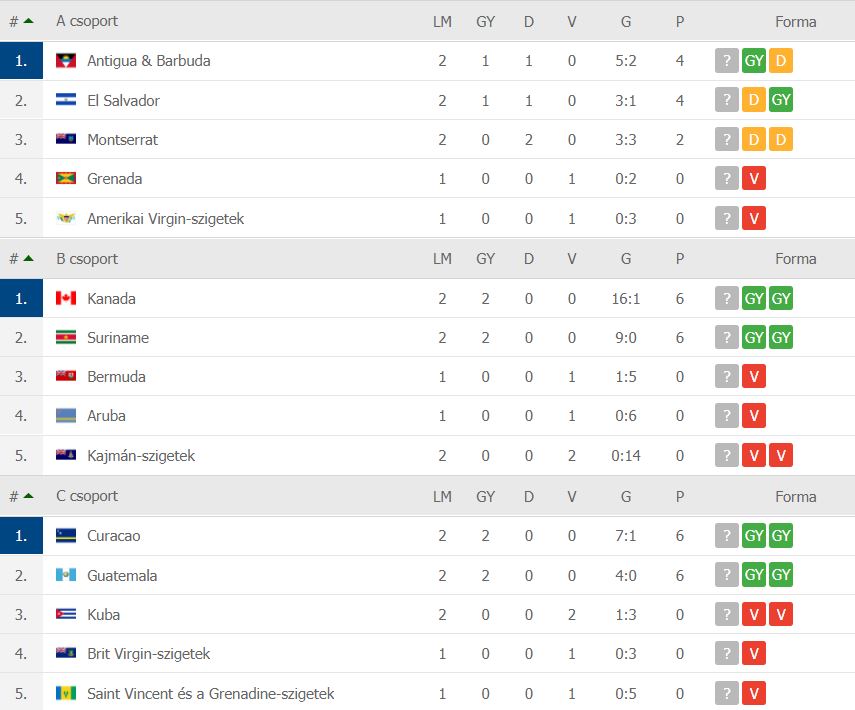Click the red V form badge for Bermuda

coord(754,376)
